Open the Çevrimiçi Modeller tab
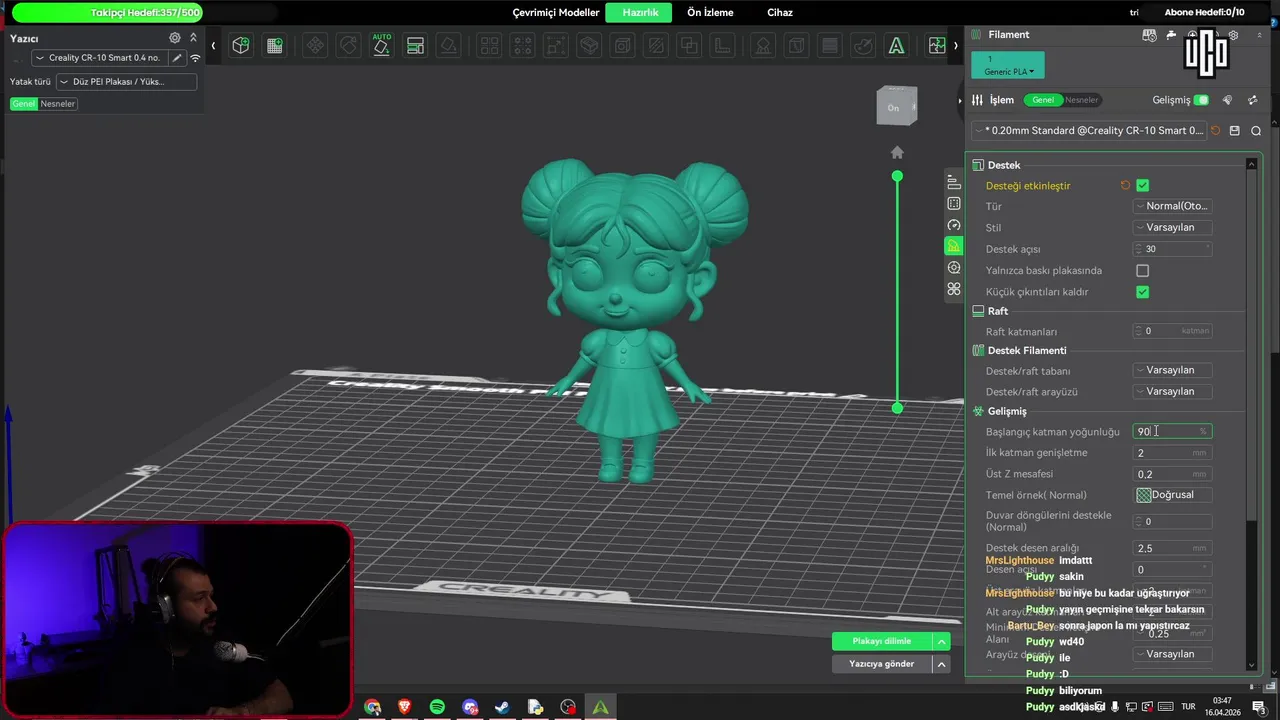The width and height of the screenshot is (1280, 720). (556, 13)
